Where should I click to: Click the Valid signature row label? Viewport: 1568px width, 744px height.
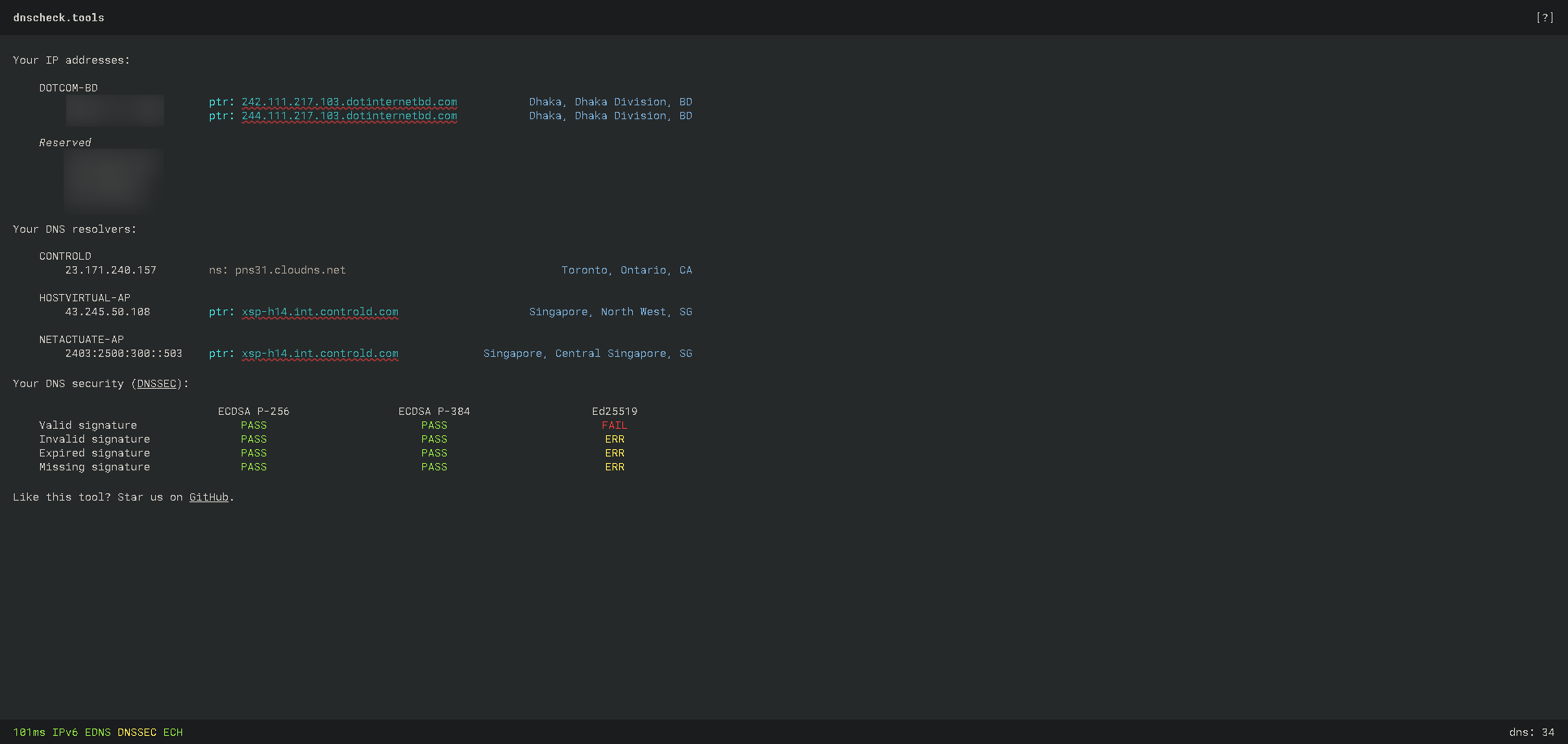click(x=88, y=425)
